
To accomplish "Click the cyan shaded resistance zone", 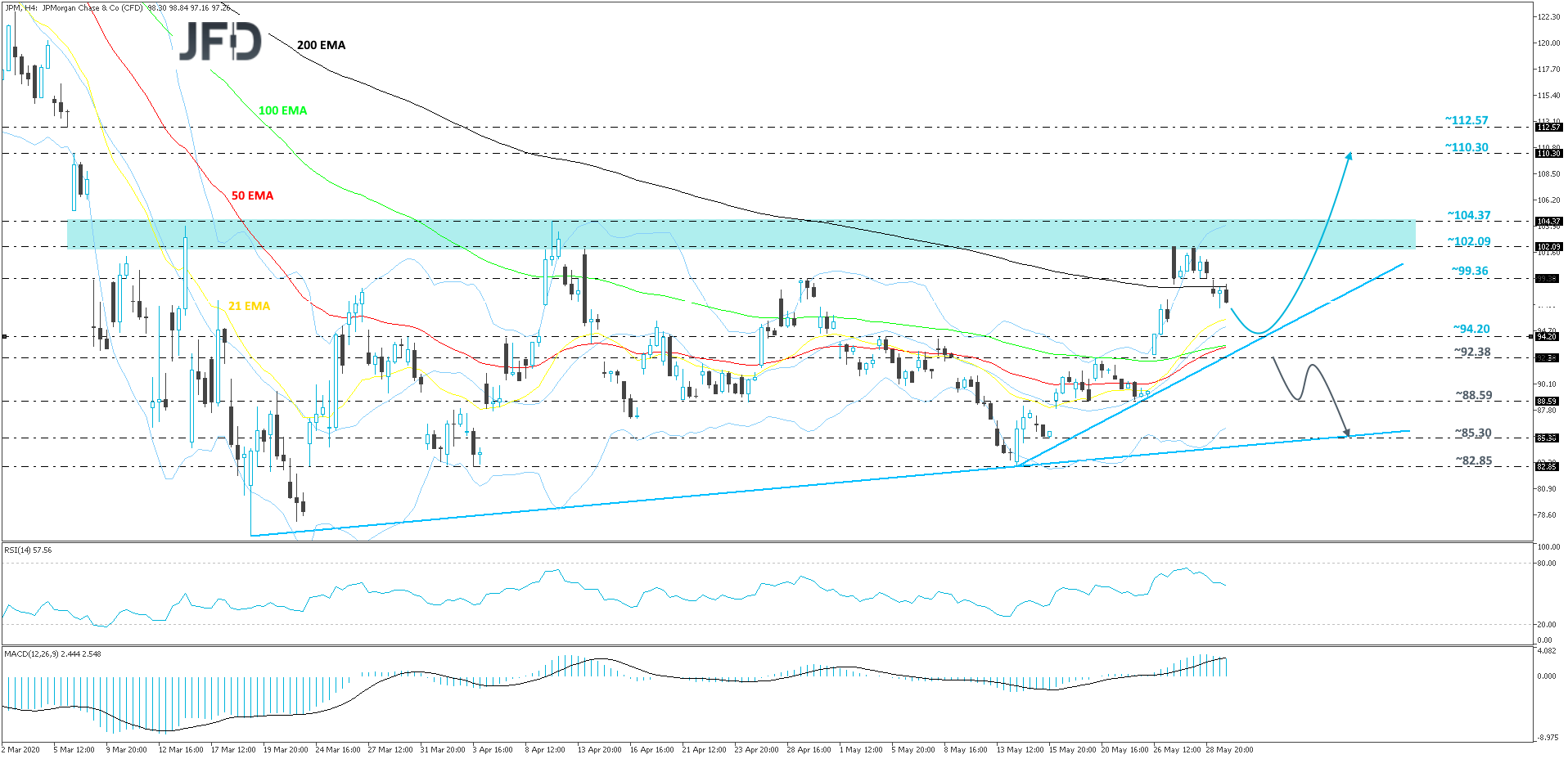I will click(737, 234).
